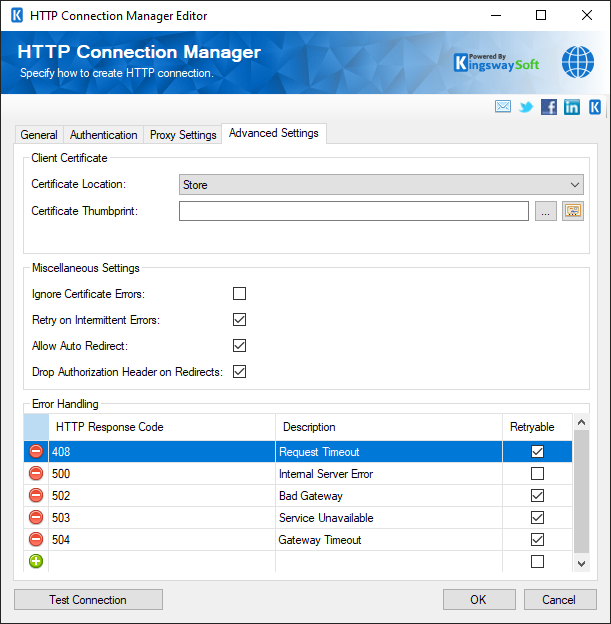Add a new error handling row
This screenshot has height=624, width=611.
coord(36,562)
